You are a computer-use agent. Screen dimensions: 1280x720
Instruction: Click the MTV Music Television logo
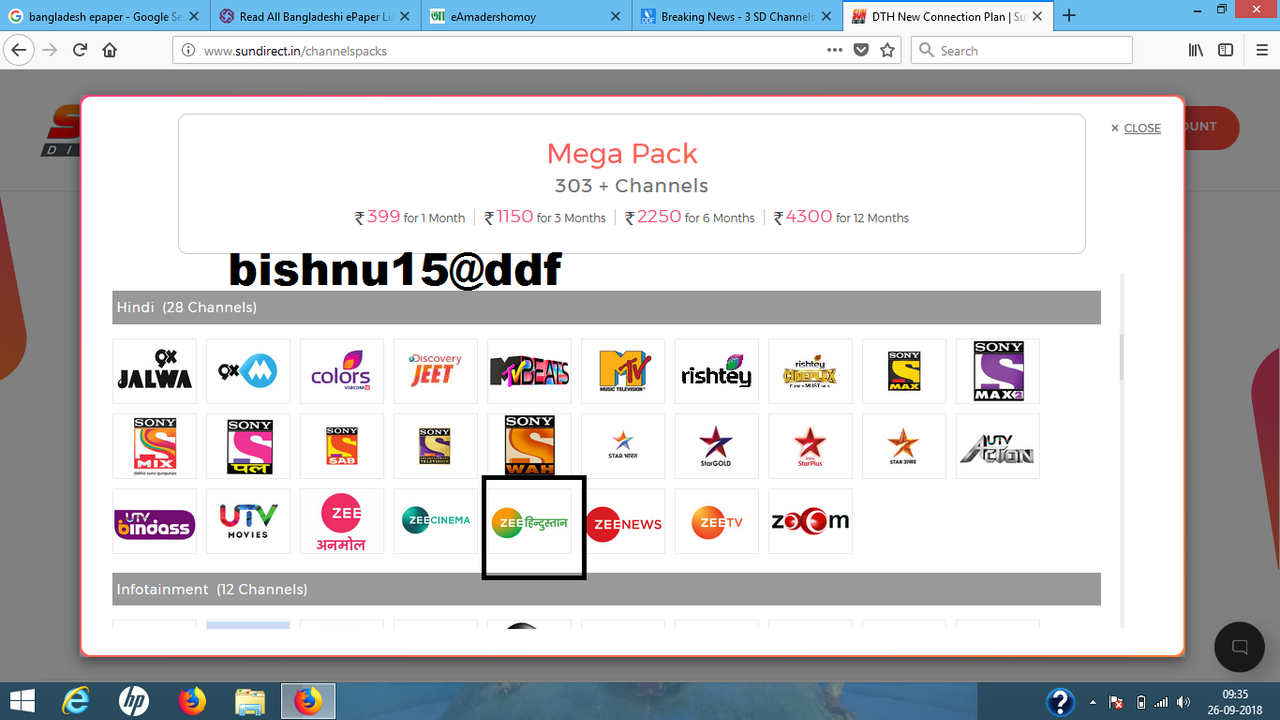point(623,371)
